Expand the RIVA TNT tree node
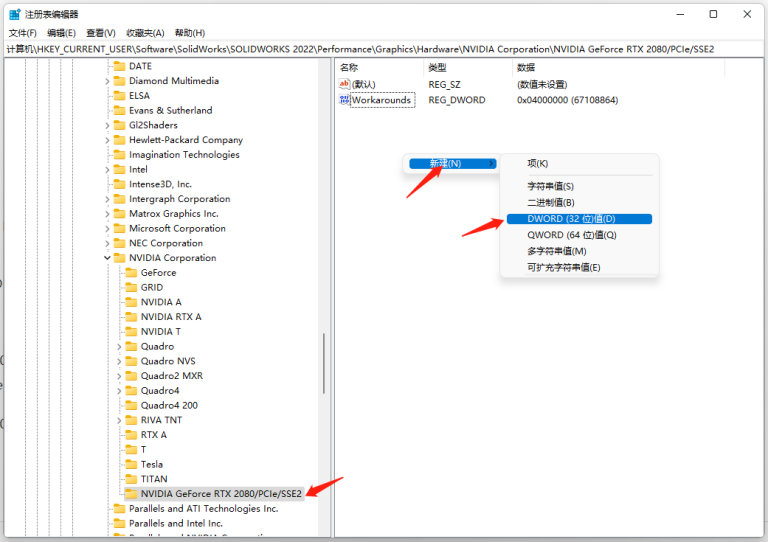Screen dimensions: 768x542 (x=119, y=421)
